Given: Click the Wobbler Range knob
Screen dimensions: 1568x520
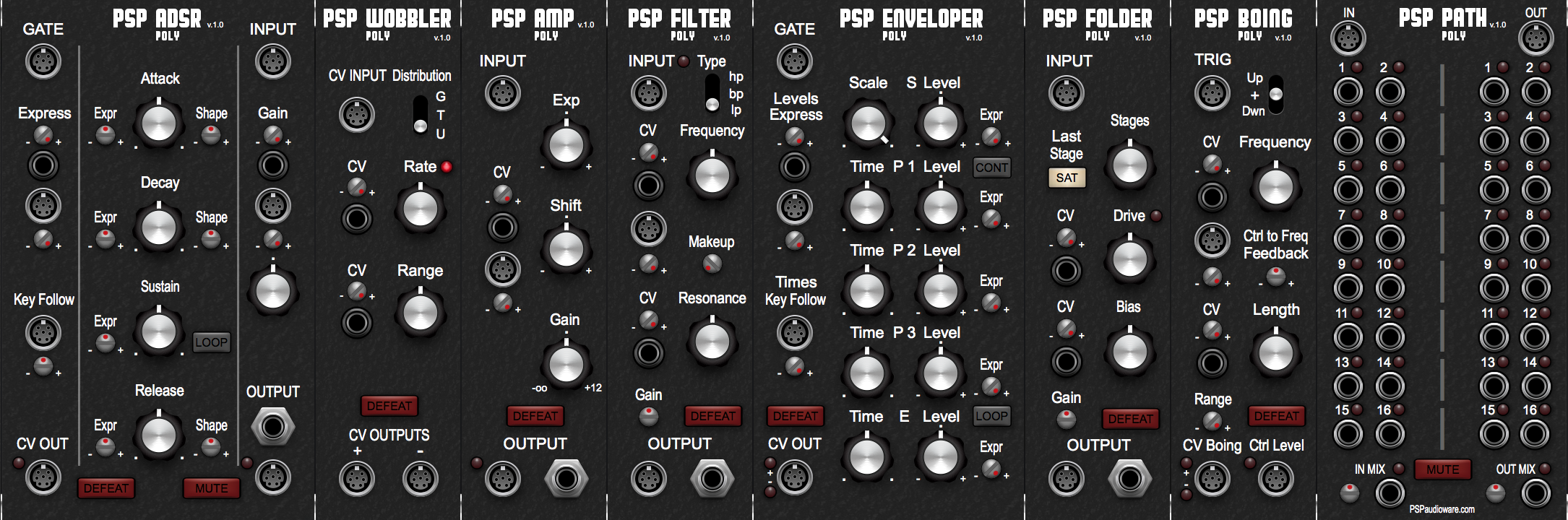Looking at the screenshot, I should pos(421,313).
